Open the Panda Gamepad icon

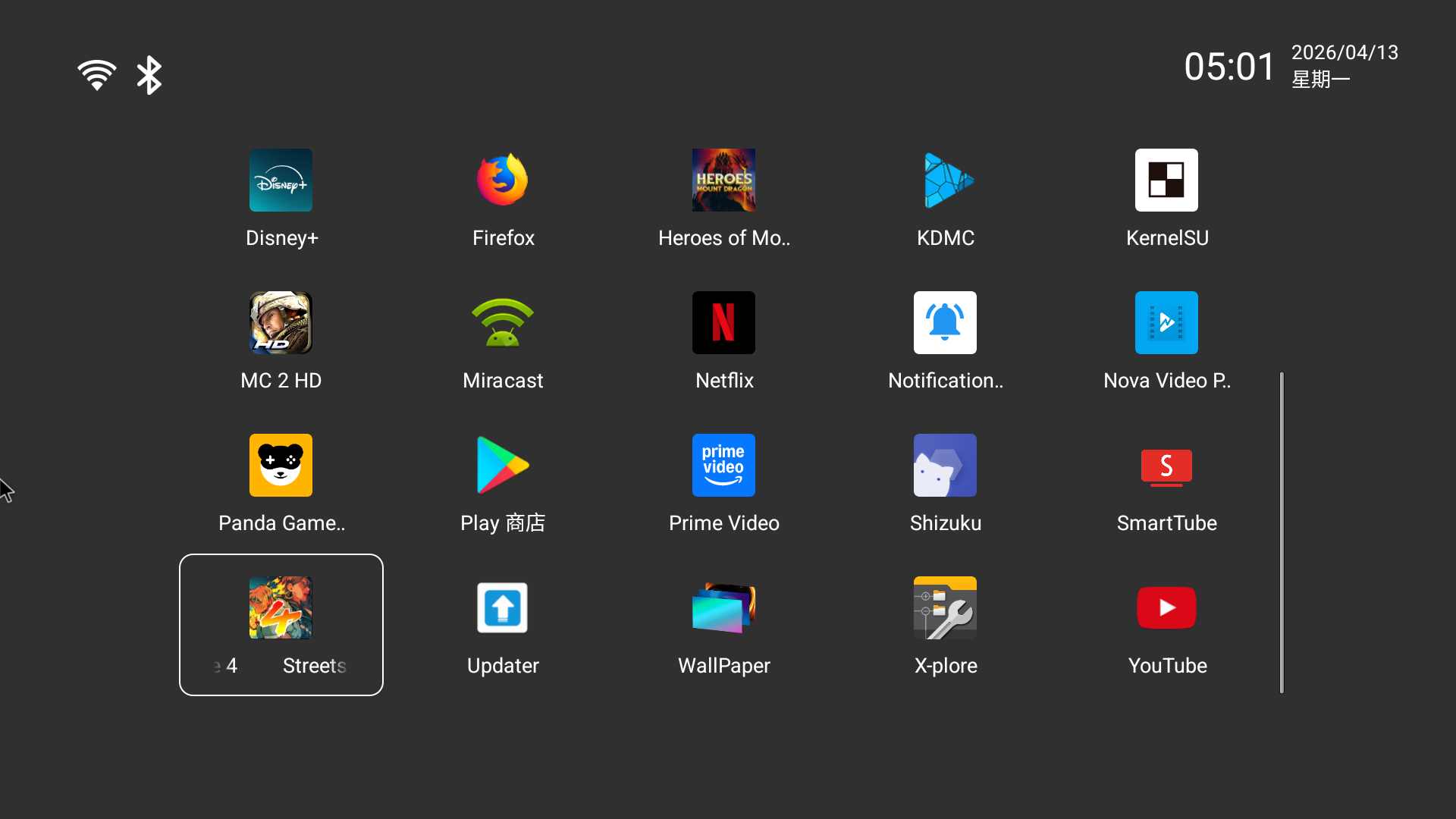[x=281, y=465]
